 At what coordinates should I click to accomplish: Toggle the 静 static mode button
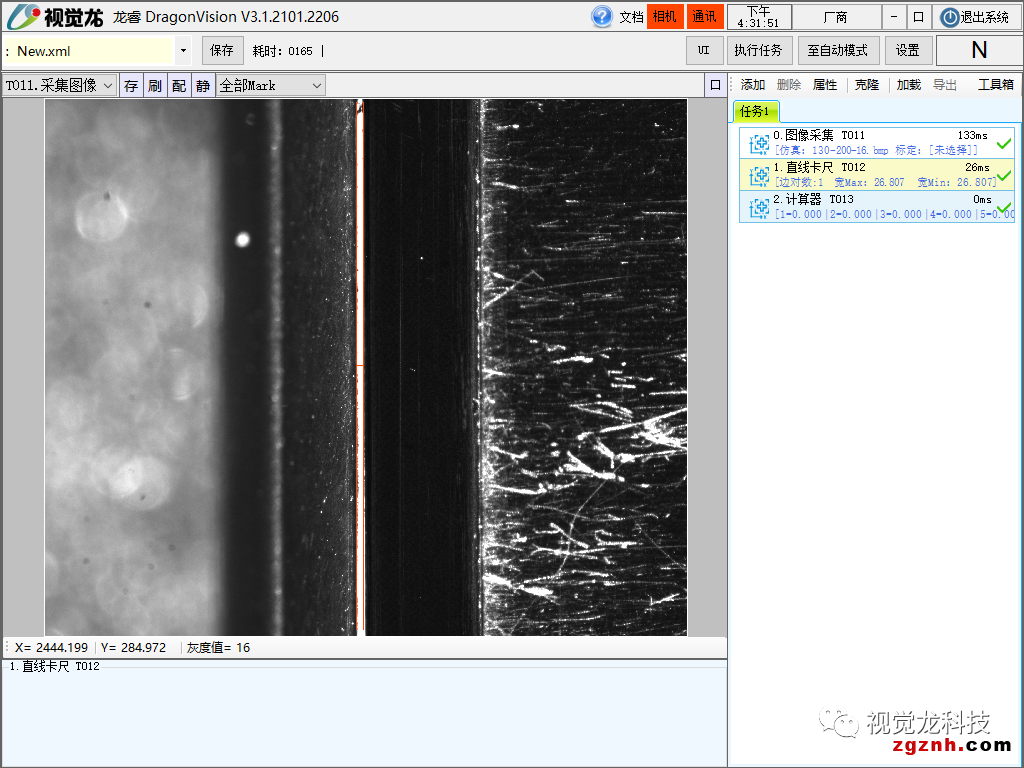click(203, 86)
